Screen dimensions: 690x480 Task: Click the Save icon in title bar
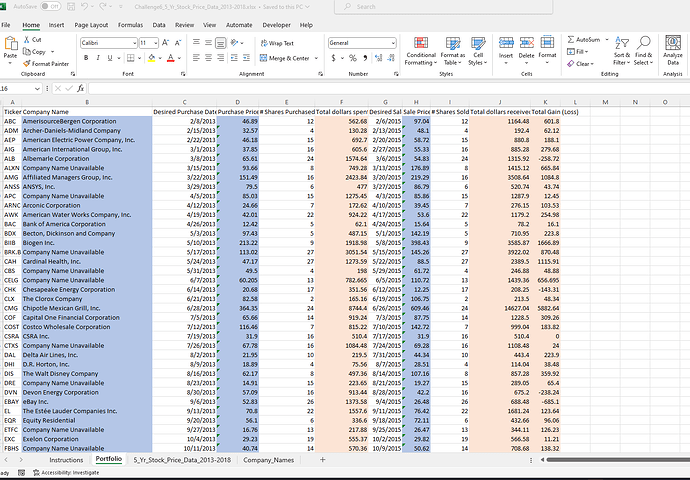click(71, 7)
